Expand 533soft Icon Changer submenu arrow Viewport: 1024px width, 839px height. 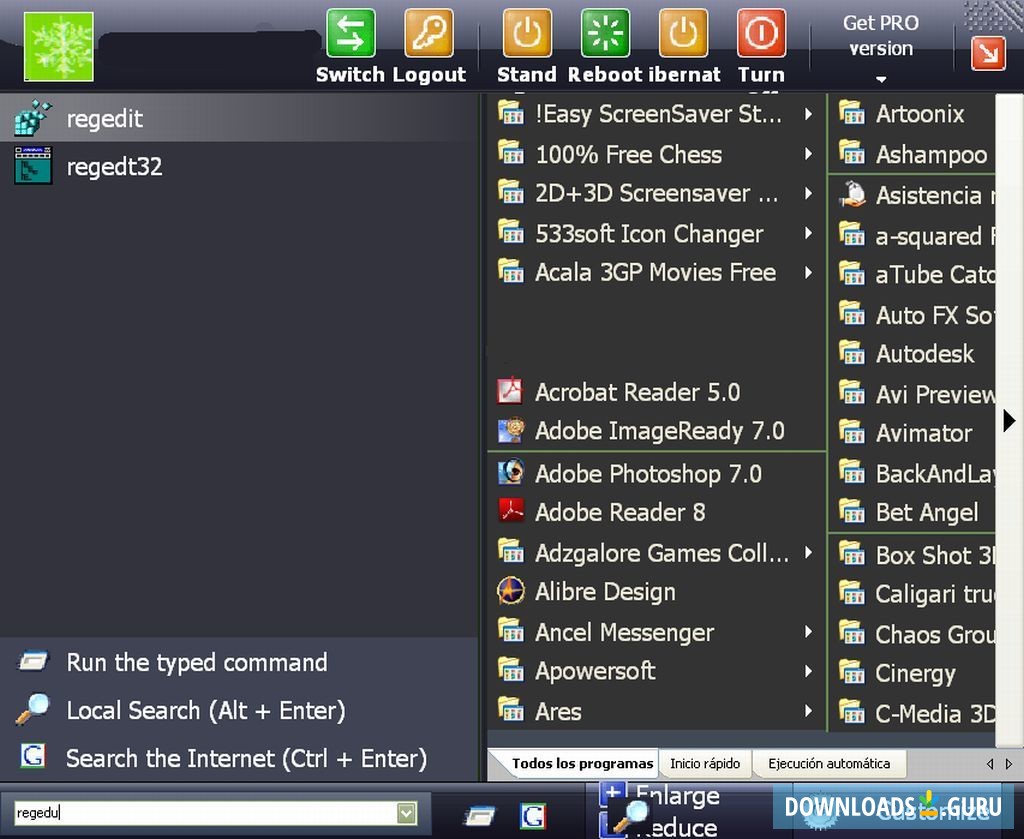(808, 233)
